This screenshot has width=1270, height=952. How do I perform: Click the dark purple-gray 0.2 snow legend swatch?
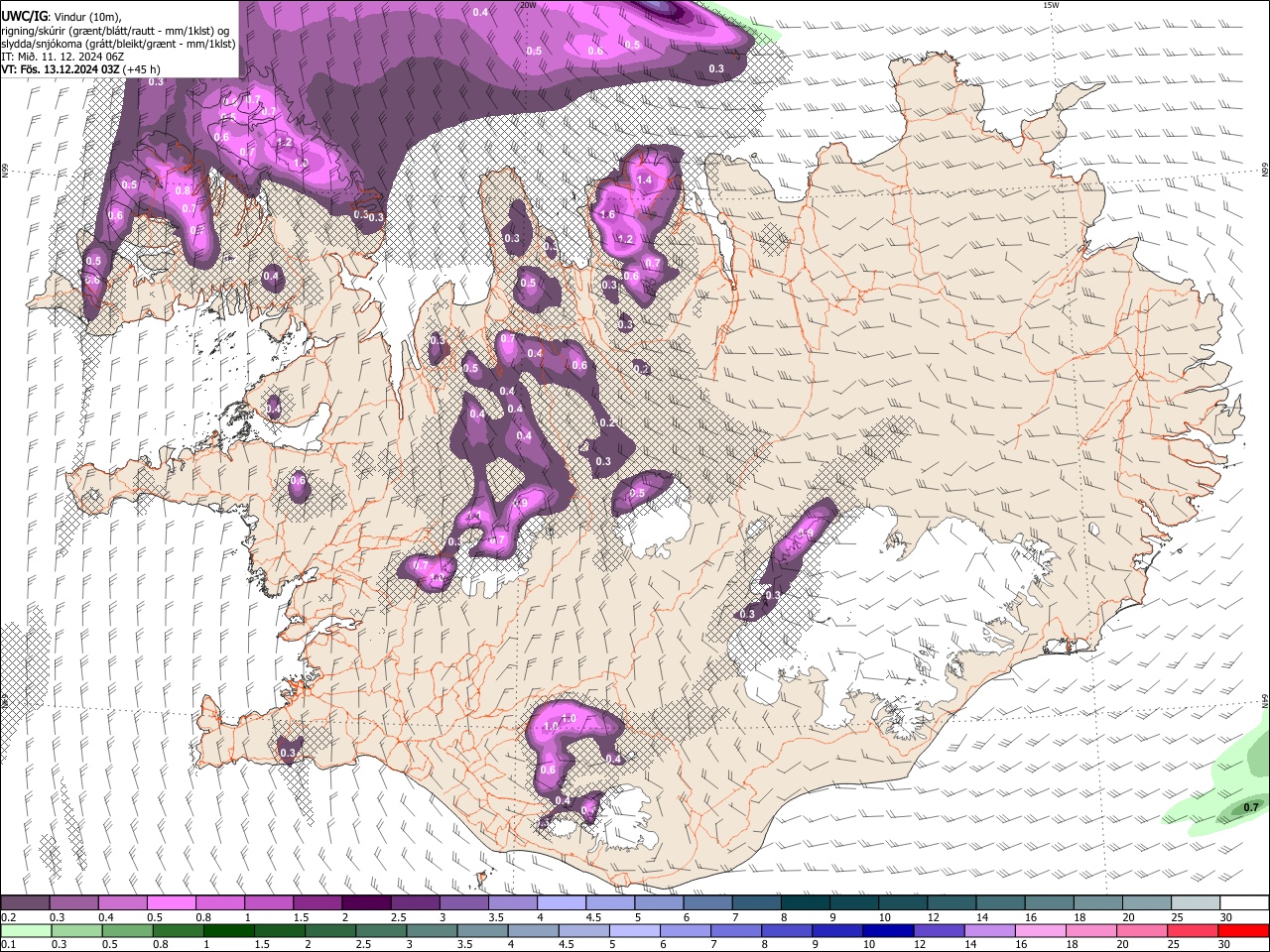click(x=26, y=903)
